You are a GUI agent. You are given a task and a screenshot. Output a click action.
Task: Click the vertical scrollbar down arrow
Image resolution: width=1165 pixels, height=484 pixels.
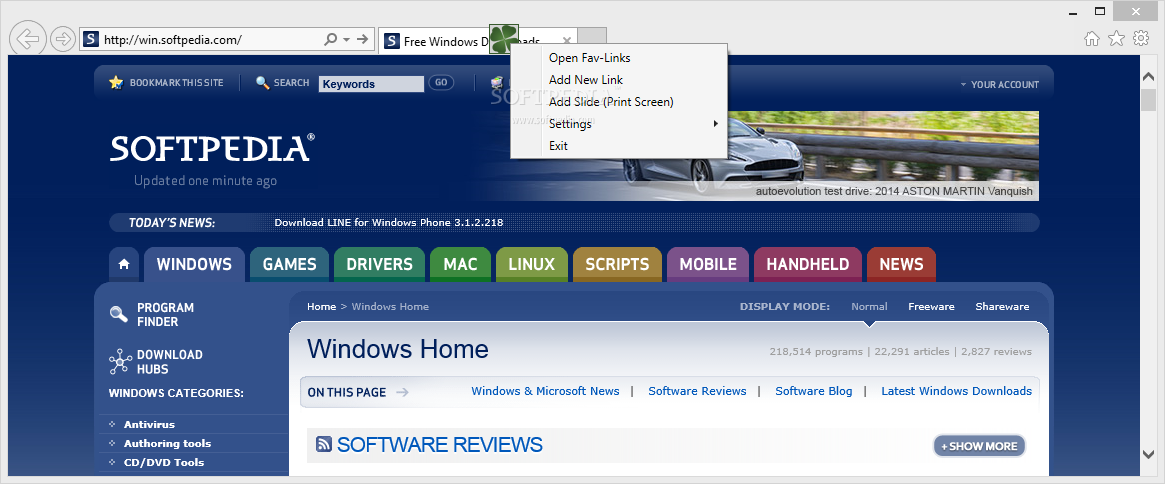[x=1148, y=453]
